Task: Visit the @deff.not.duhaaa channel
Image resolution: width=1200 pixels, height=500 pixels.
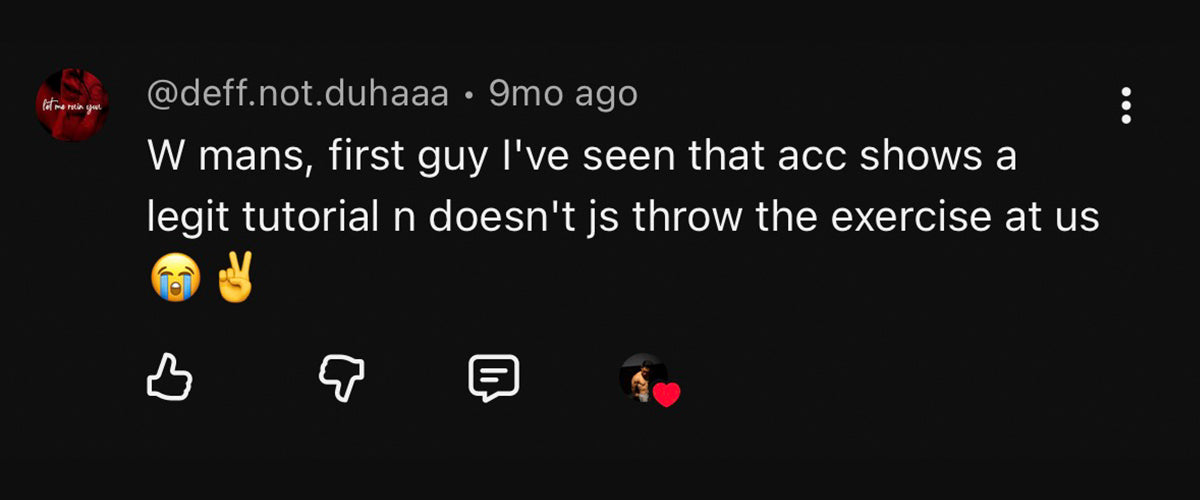Action: (x=298, y=95)
